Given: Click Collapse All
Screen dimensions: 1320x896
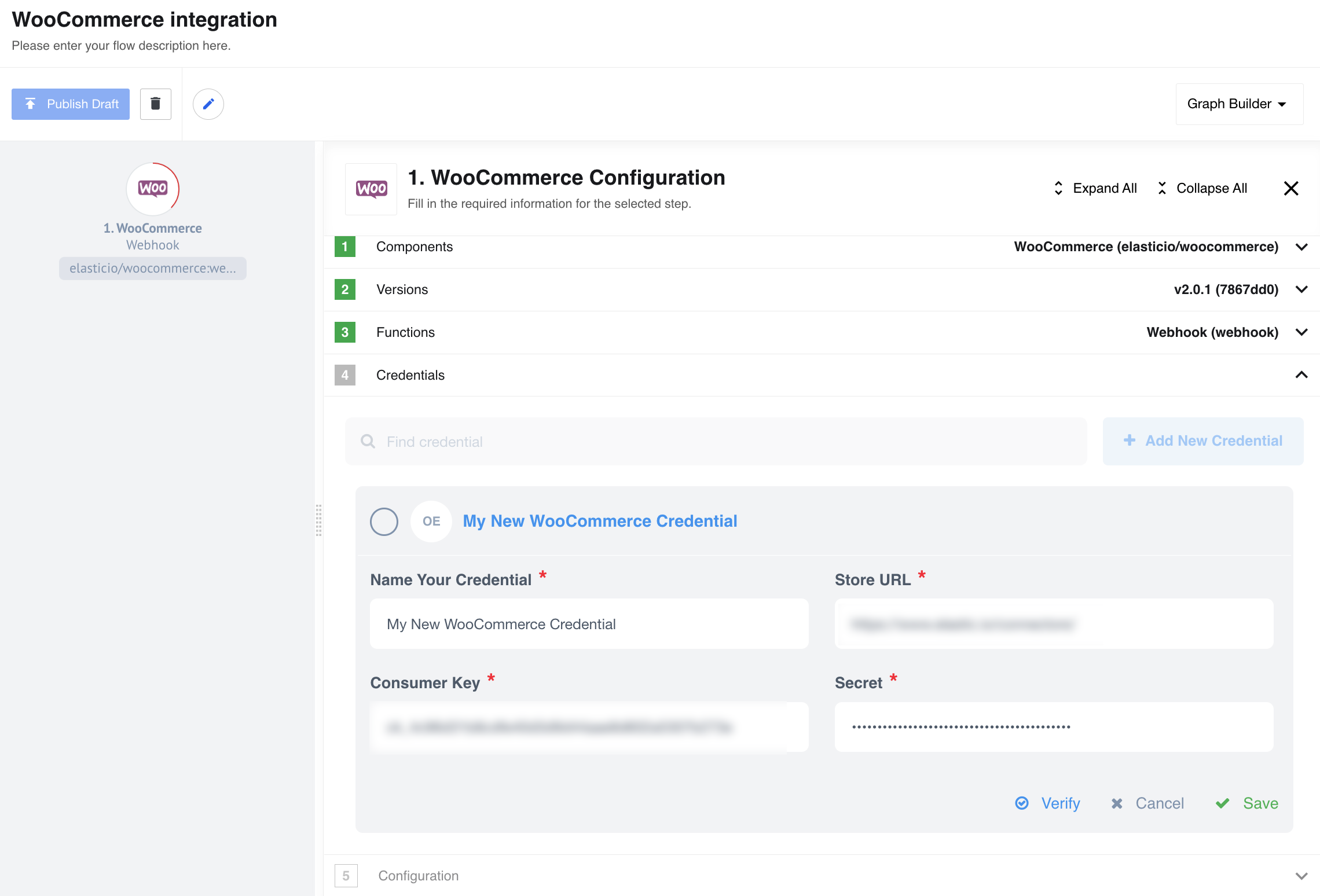Looking at the screenshot, I should click(x=1202, y=188).
